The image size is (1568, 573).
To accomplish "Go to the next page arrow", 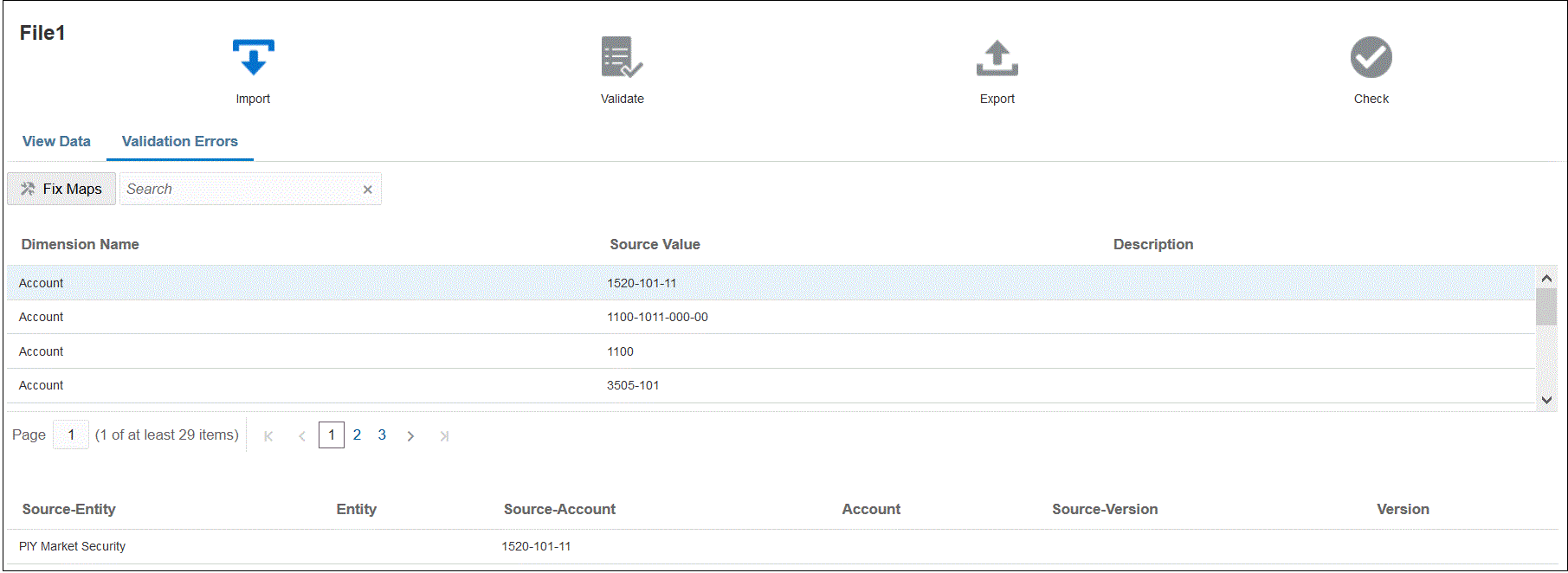I will pyautogui.click(x=410, y=436).
